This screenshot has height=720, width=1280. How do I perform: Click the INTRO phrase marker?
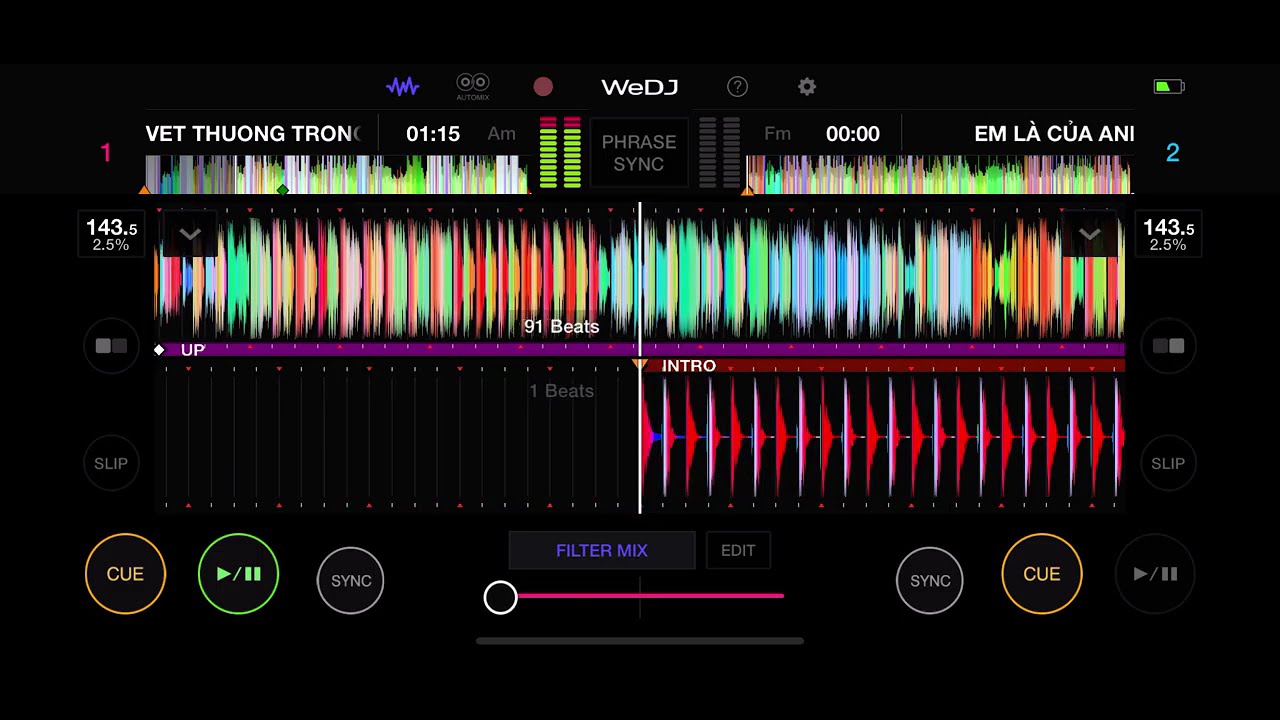pyautogui.click(x=689, y=366)
